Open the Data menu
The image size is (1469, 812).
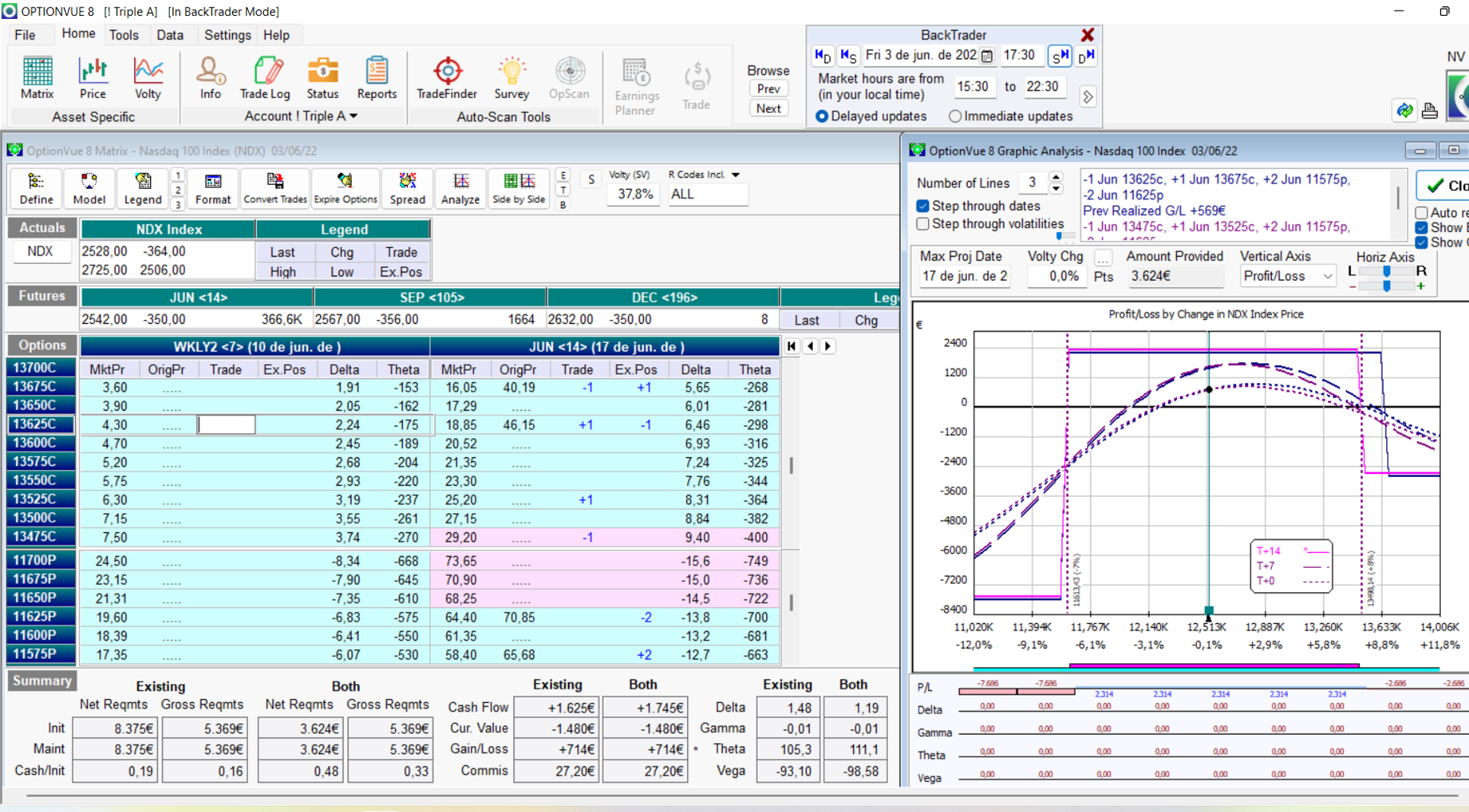pos(170,35)
